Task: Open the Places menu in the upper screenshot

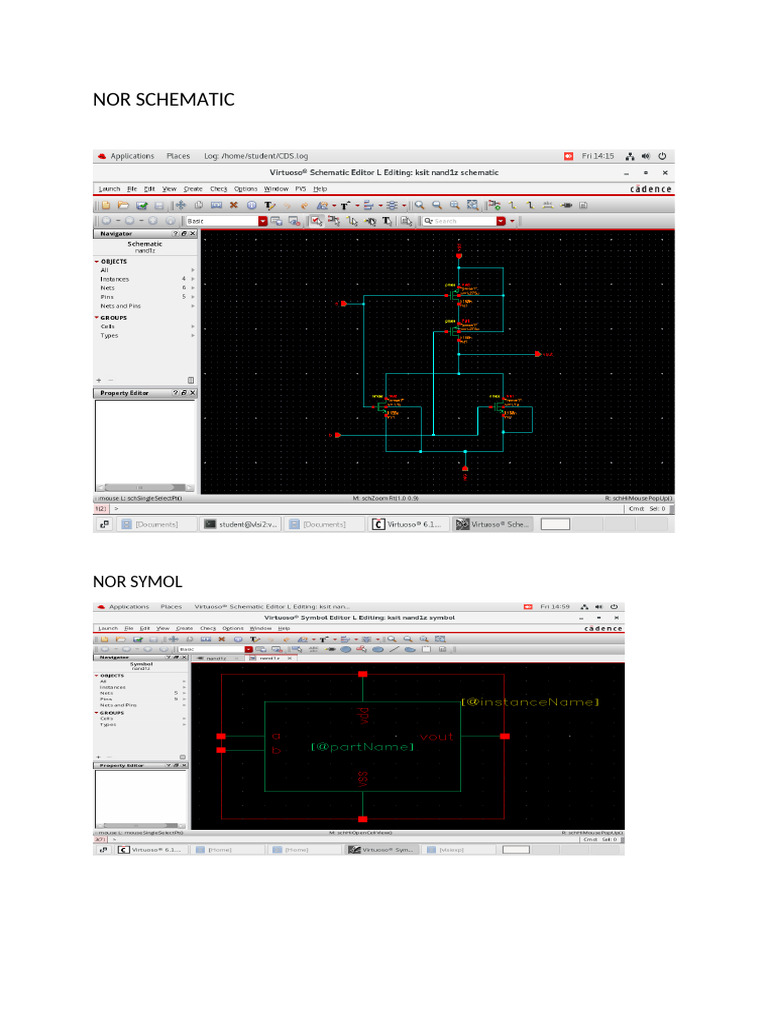Action: [178, 156]
